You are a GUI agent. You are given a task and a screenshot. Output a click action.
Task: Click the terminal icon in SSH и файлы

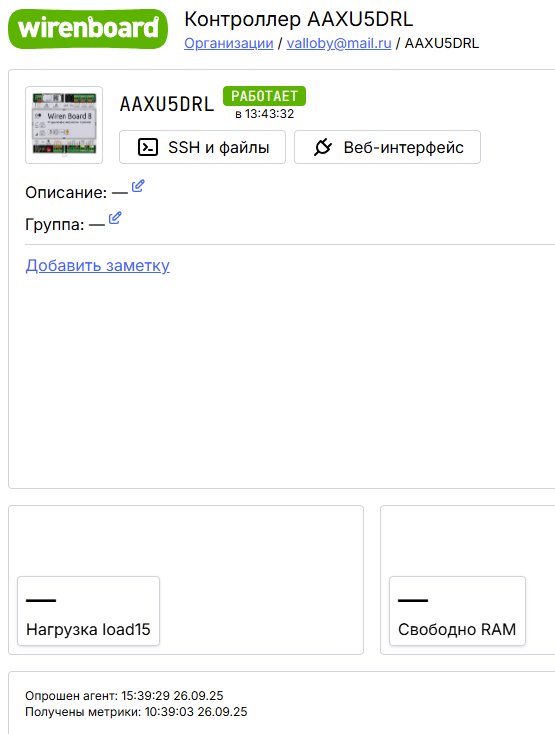(x=148, y=147)
